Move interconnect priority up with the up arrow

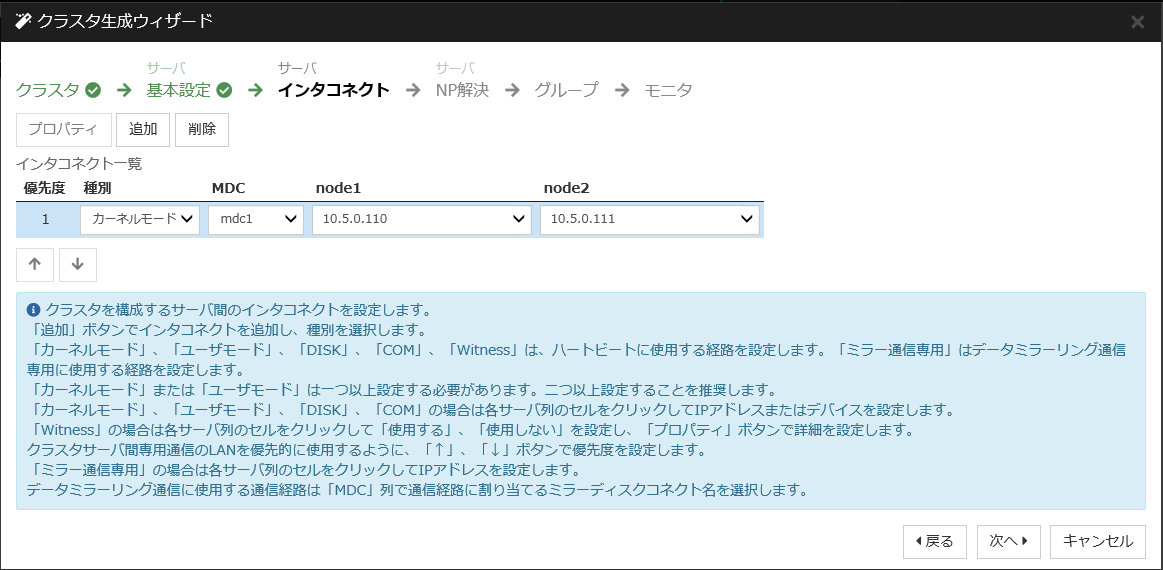35,264
